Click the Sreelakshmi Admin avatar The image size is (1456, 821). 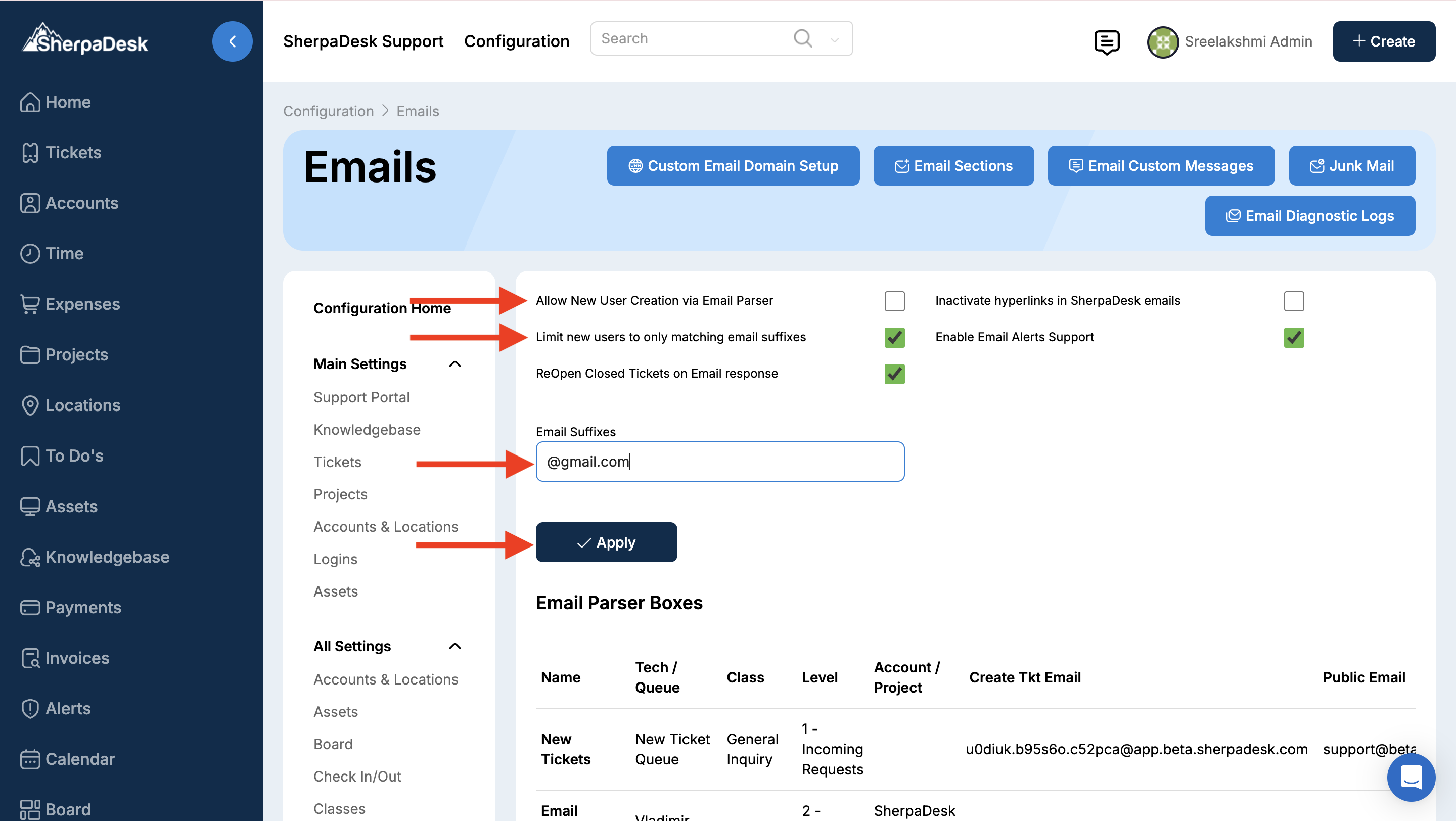click(1162, 42)
